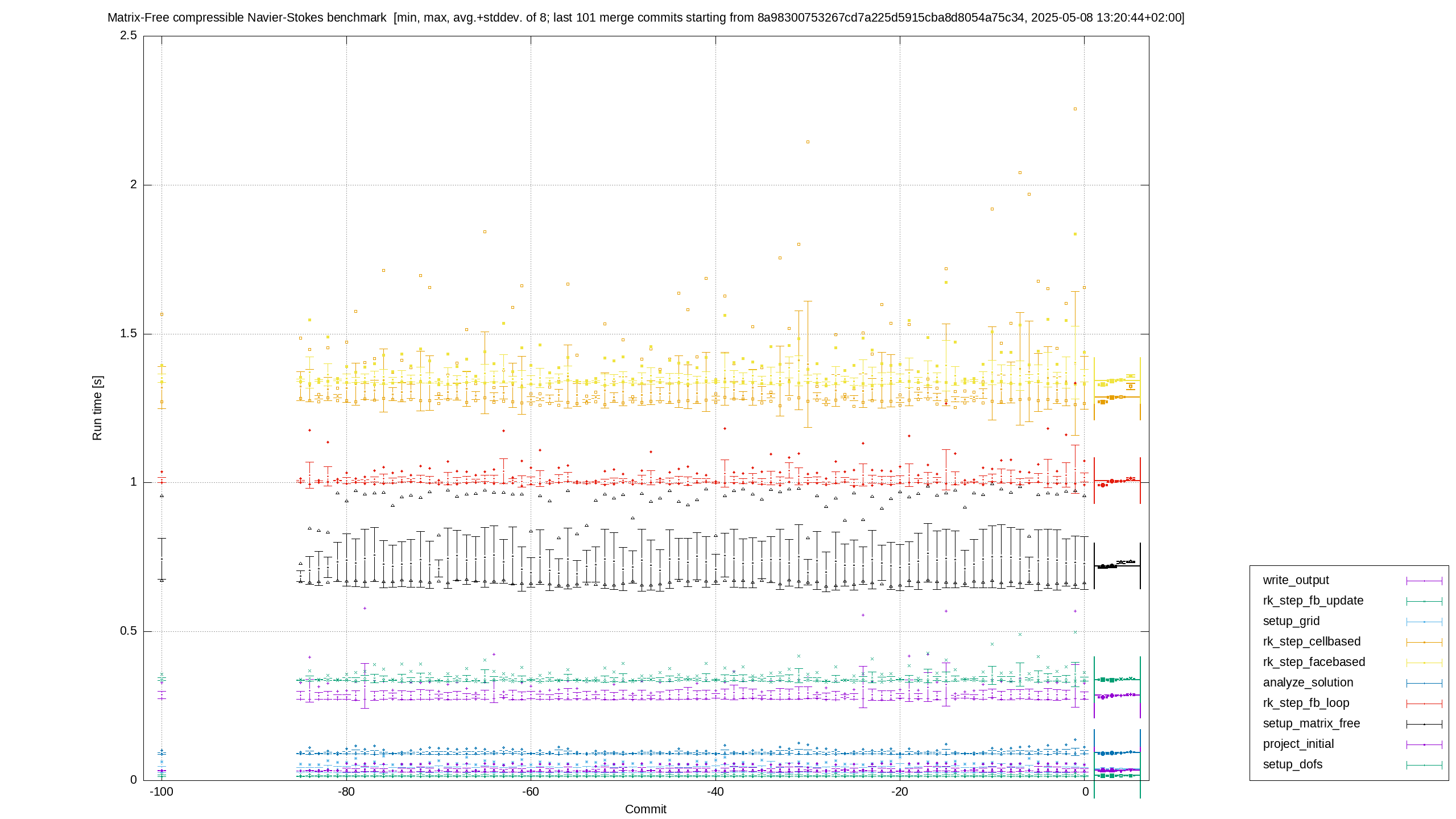Click the highest yellow outlier point near 2.25

[x=1075, y=109]
